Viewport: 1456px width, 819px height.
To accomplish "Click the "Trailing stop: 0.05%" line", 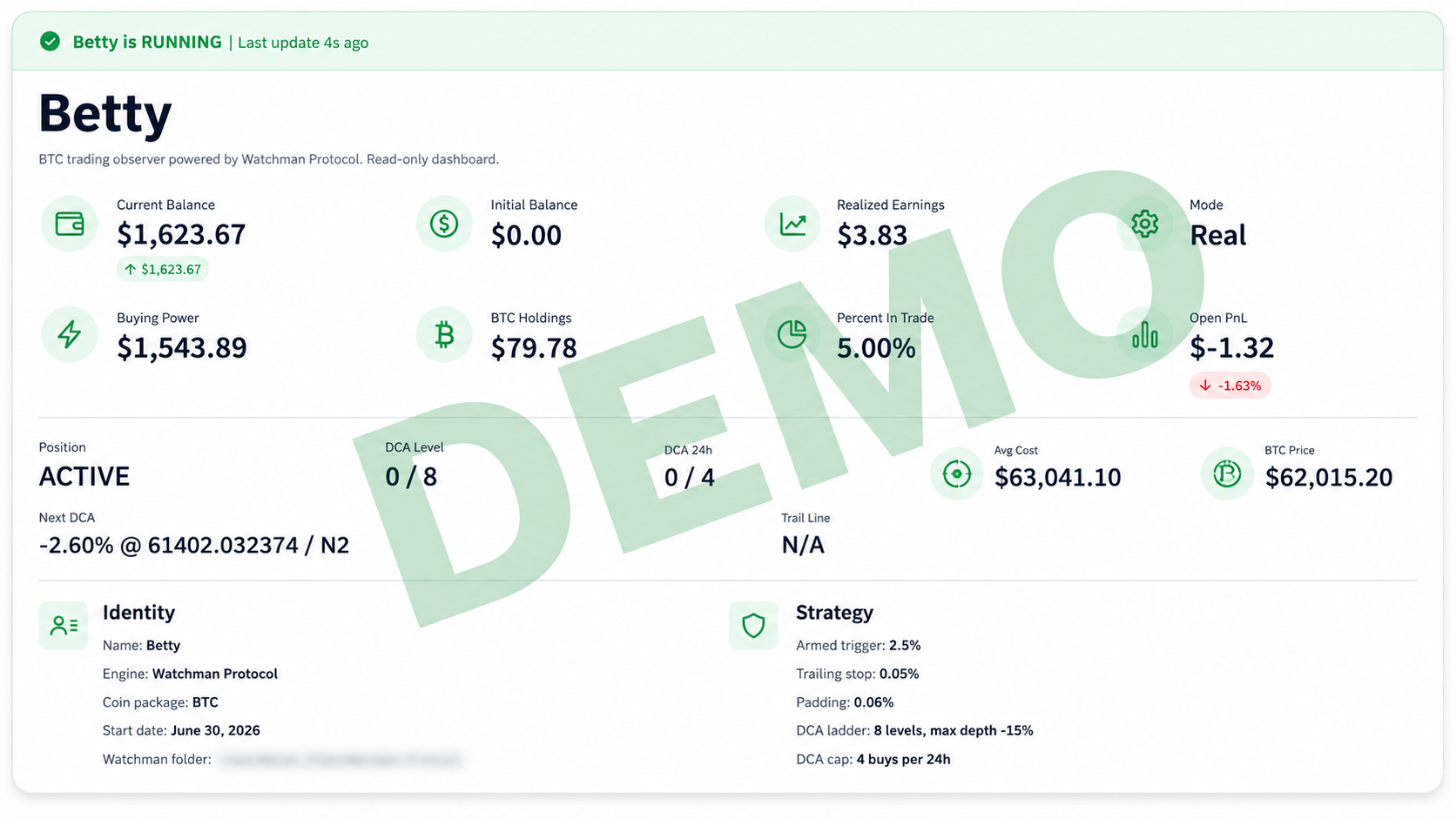I will [x=858, y=674].
